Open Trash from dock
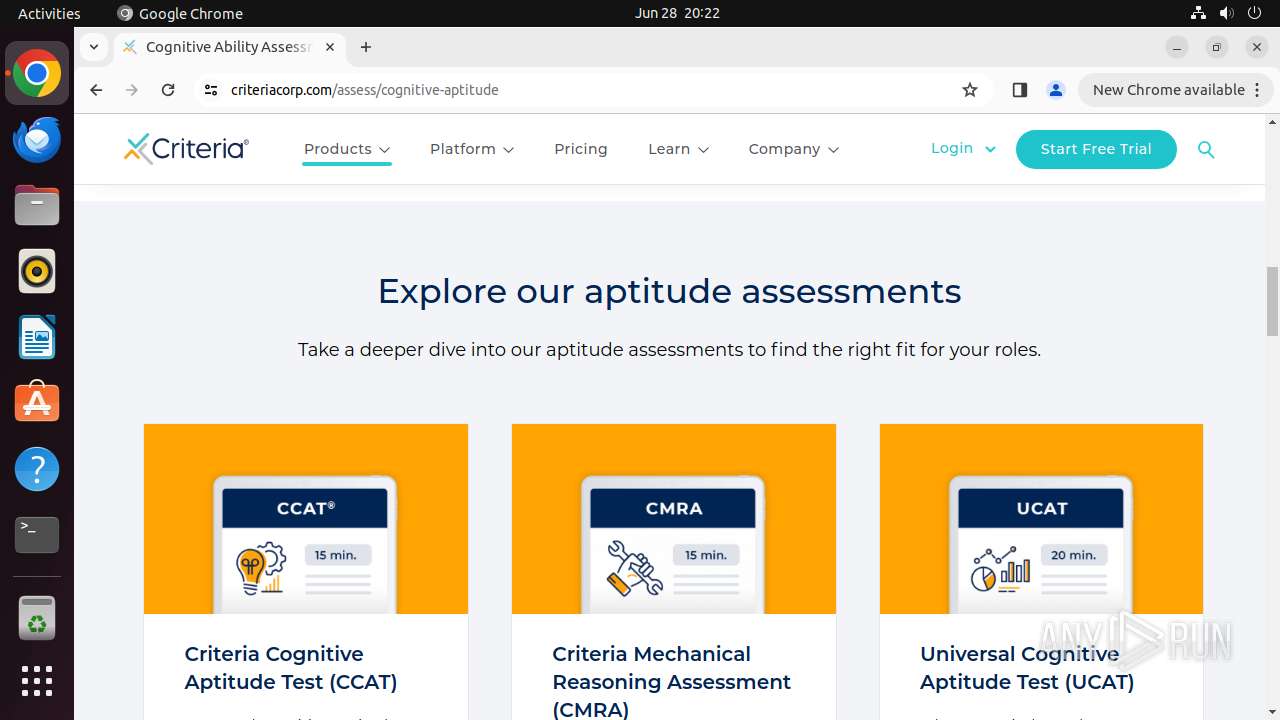Image resolution: width=1280 pixels, height=720 pixels. (37, 619)
